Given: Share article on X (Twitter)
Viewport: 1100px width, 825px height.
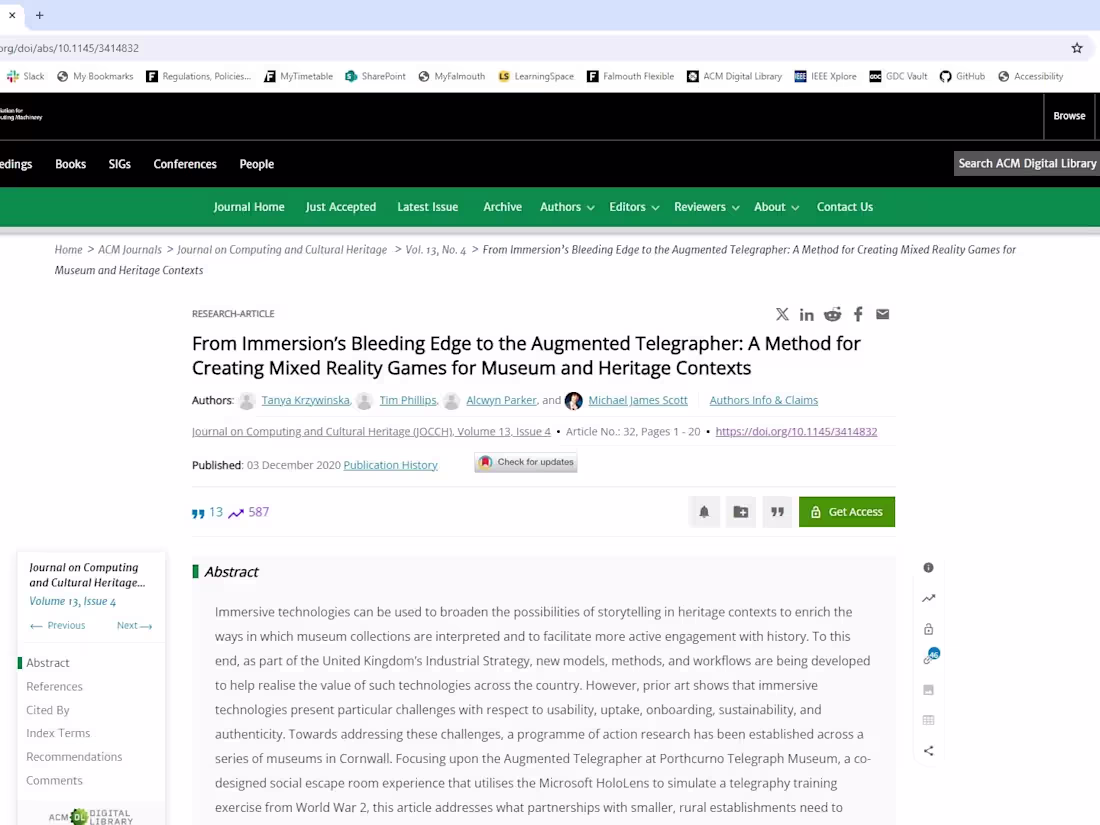Looking at the screenshot, I should [x=782, y=314].
